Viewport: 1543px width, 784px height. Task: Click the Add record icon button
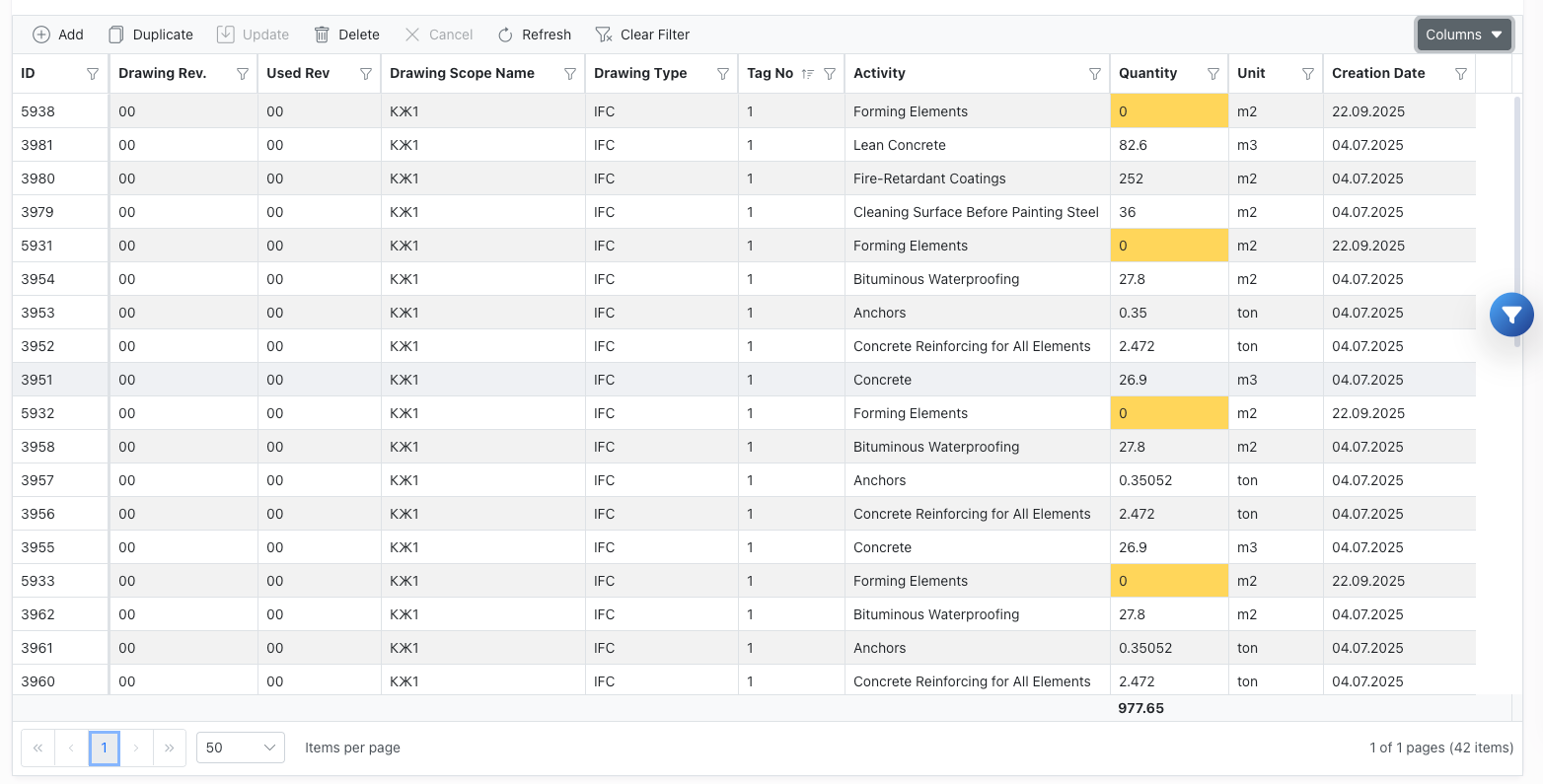click(x=41, y=35)
